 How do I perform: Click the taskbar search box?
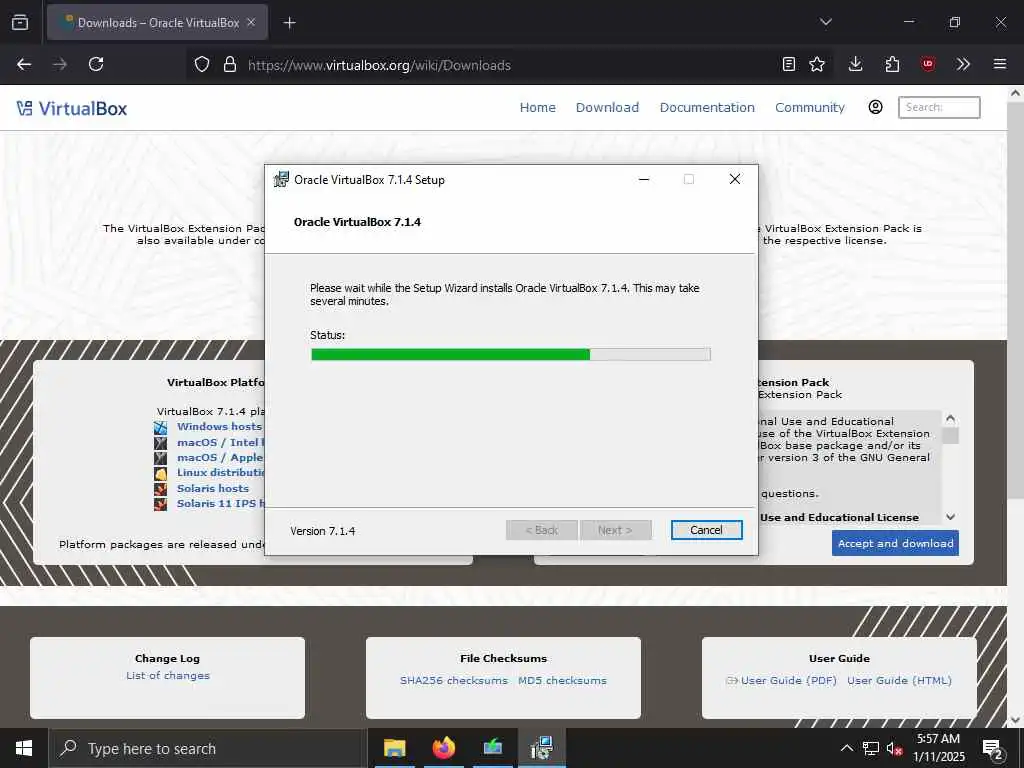208,748
